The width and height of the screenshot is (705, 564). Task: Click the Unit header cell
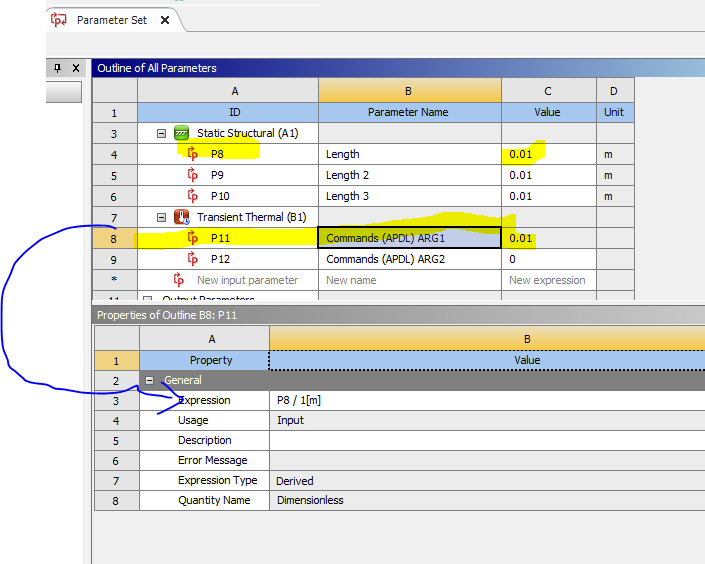[x=615, y=112]
